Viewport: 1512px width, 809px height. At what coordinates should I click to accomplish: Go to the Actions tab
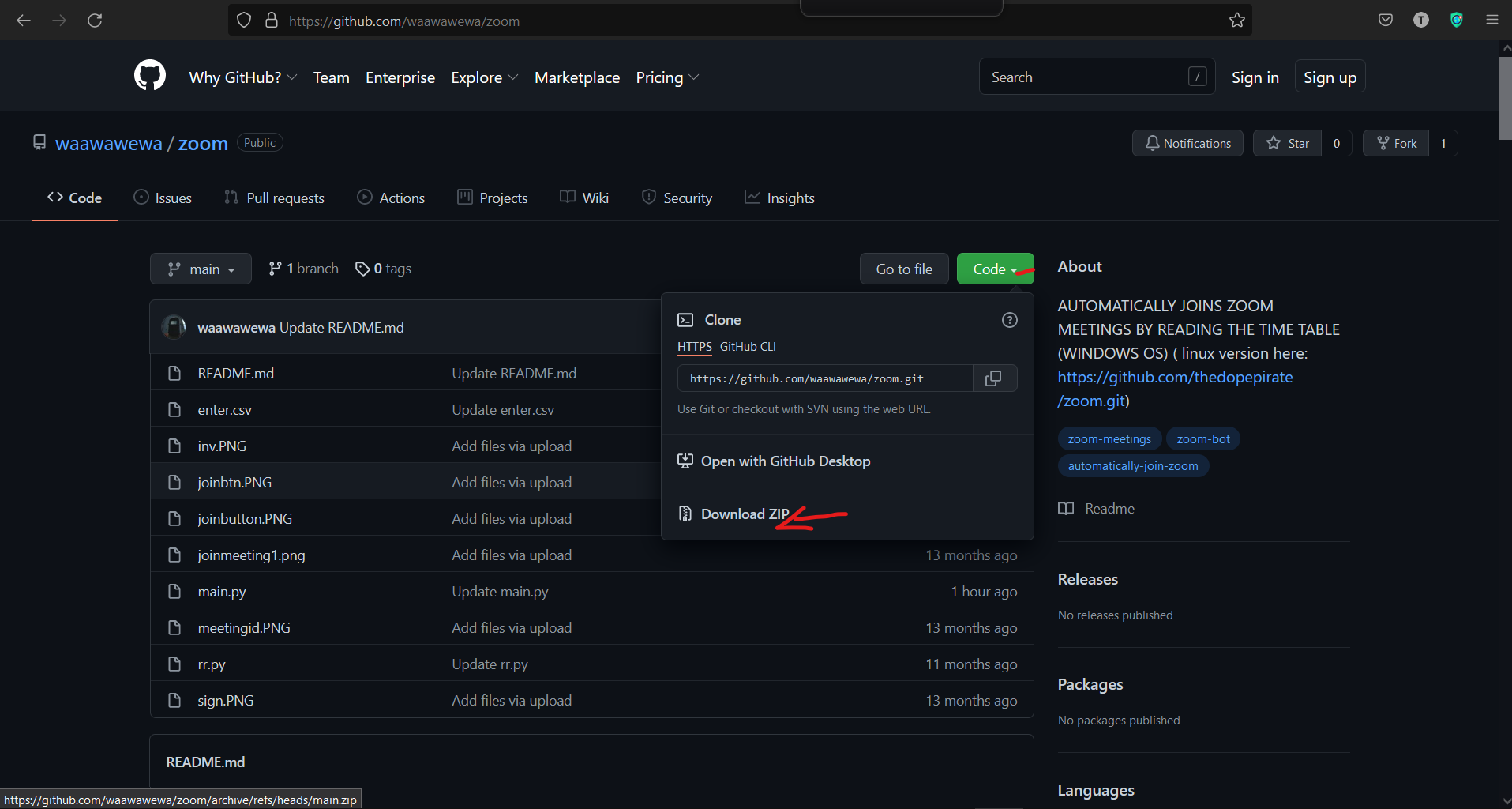(391, 198)
